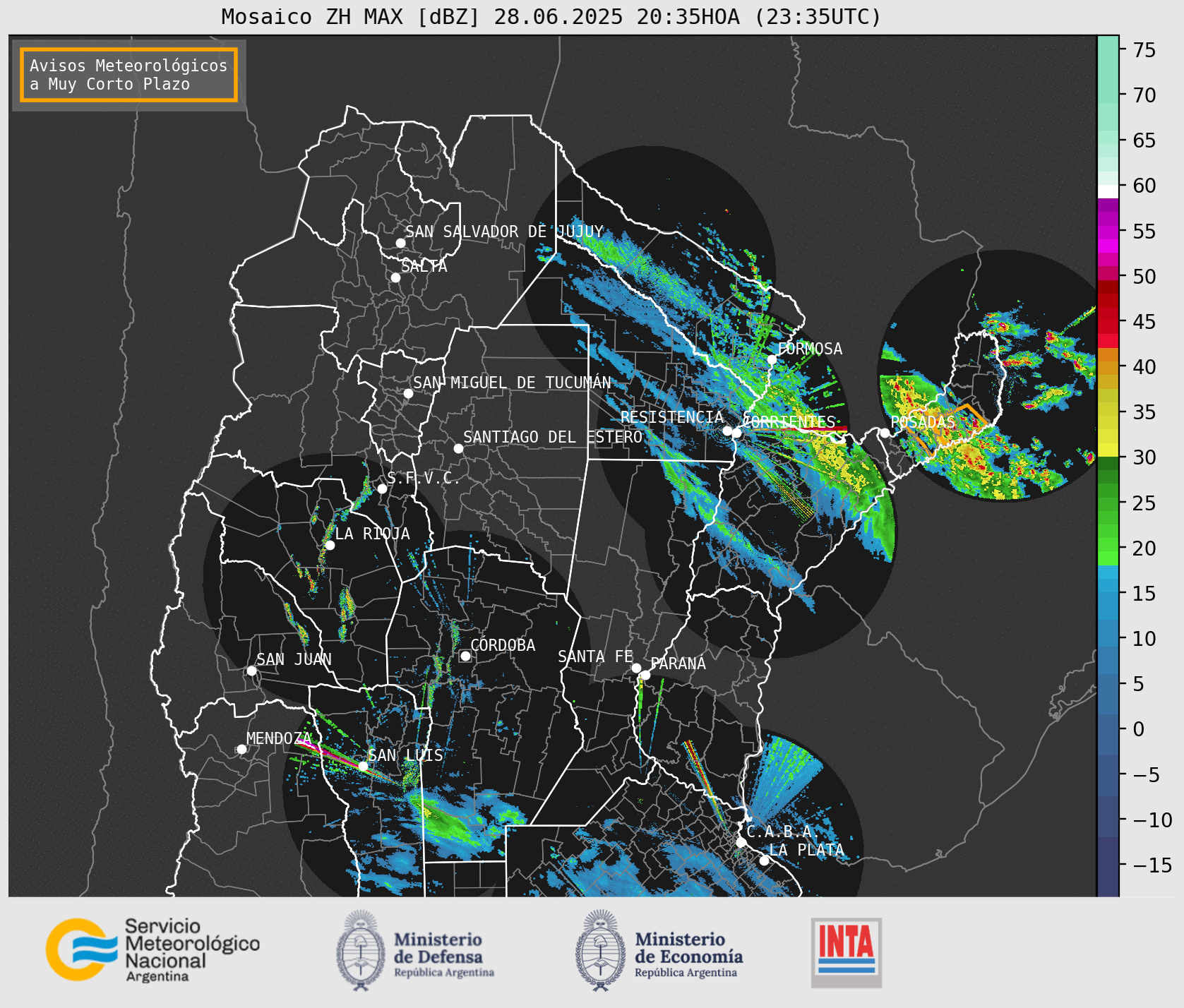This screenshot has width=1184, height=1008.
Task: Click the San Salvador de Jujuy city marker
Action: click(400, 243)
